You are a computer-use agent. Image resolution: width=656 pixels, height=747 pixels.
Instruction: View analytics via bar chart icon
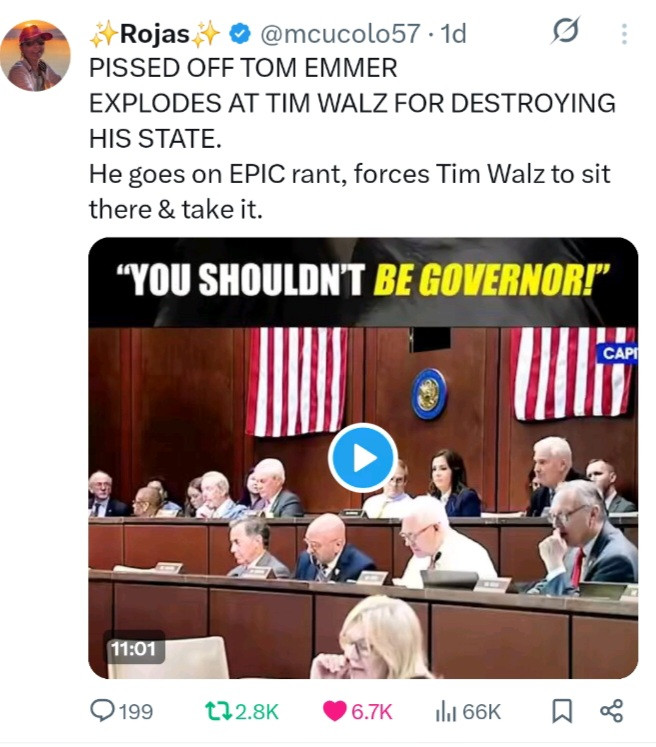[446, 712]
